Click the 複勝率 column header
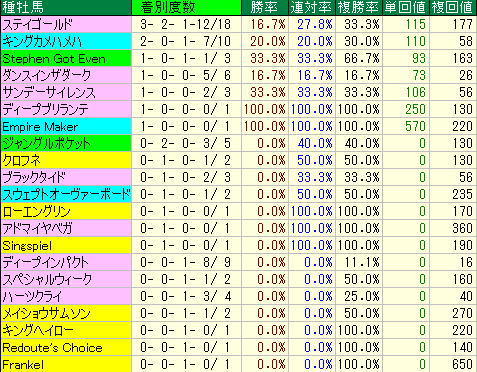The width and height of the screenshot is (477, 372). pyautogui.click(x=358, y=7)
